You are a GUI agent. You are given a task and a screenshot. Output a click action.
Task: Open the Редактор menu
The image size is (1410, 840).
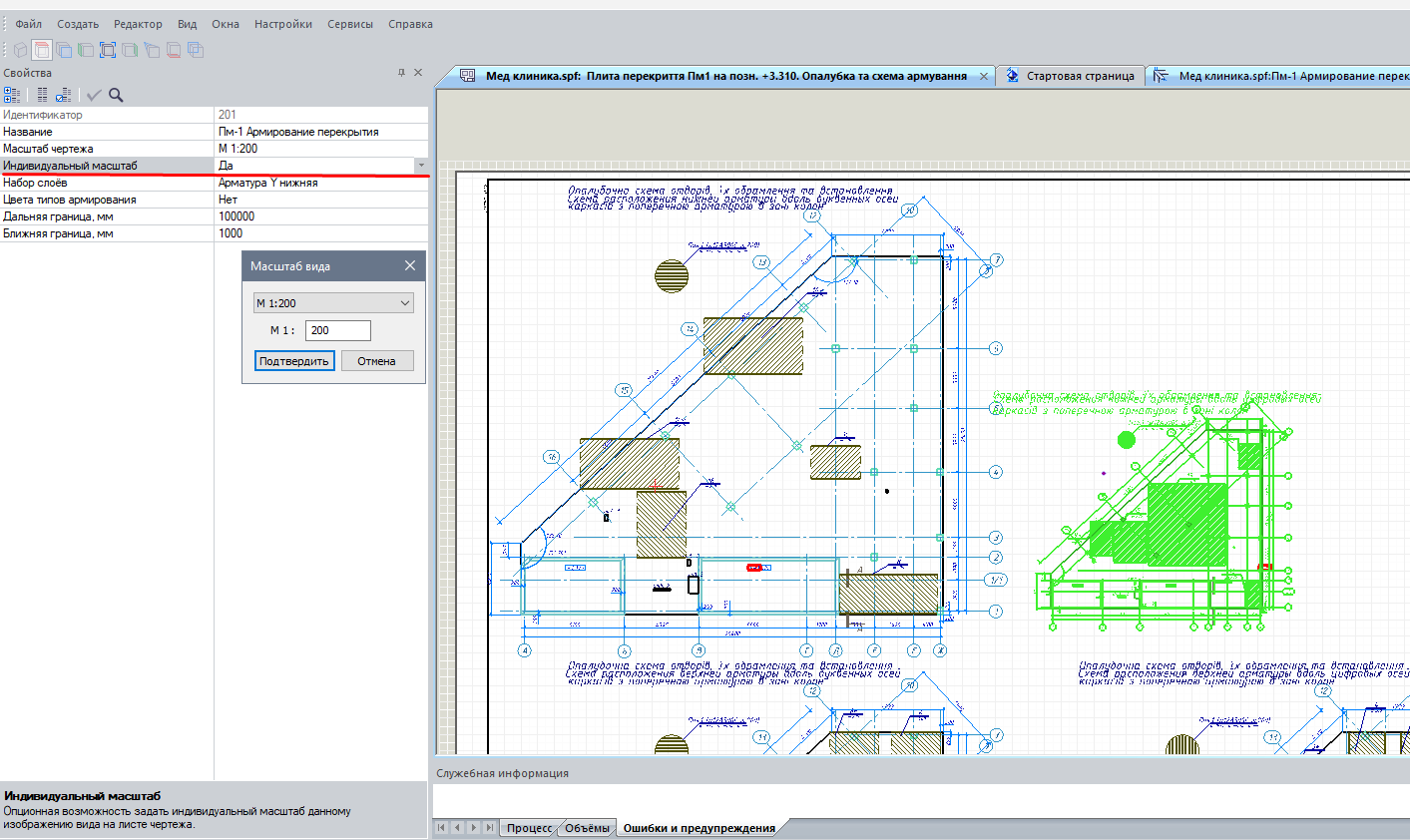click(x=138, y=24)
